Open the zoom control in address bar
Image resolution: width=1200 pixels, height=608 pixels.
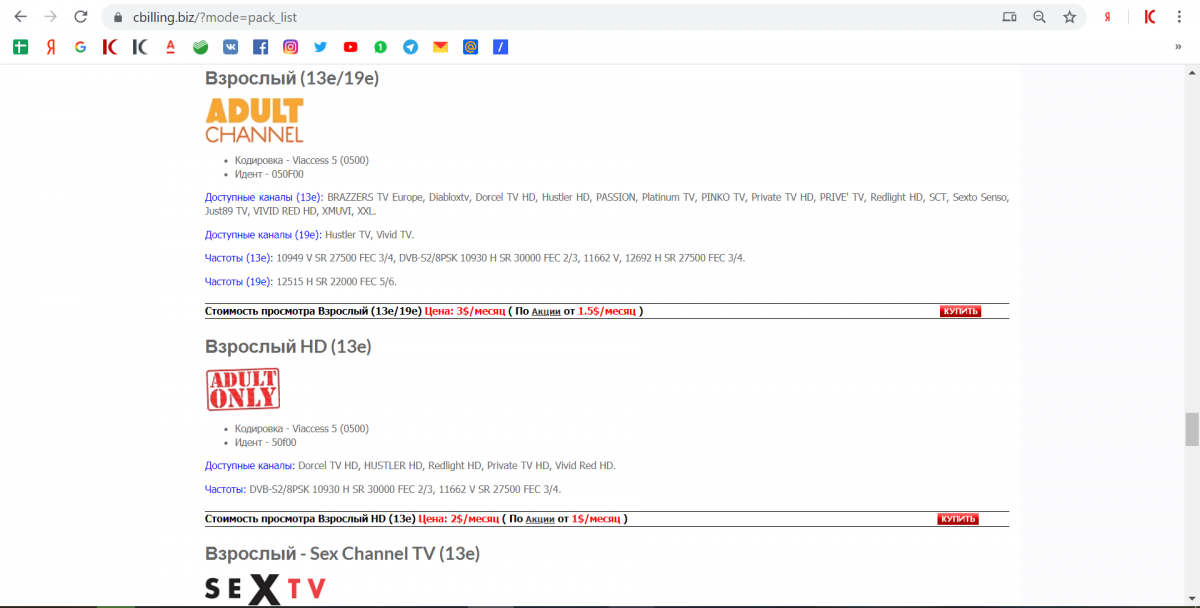click(1039, 17)
